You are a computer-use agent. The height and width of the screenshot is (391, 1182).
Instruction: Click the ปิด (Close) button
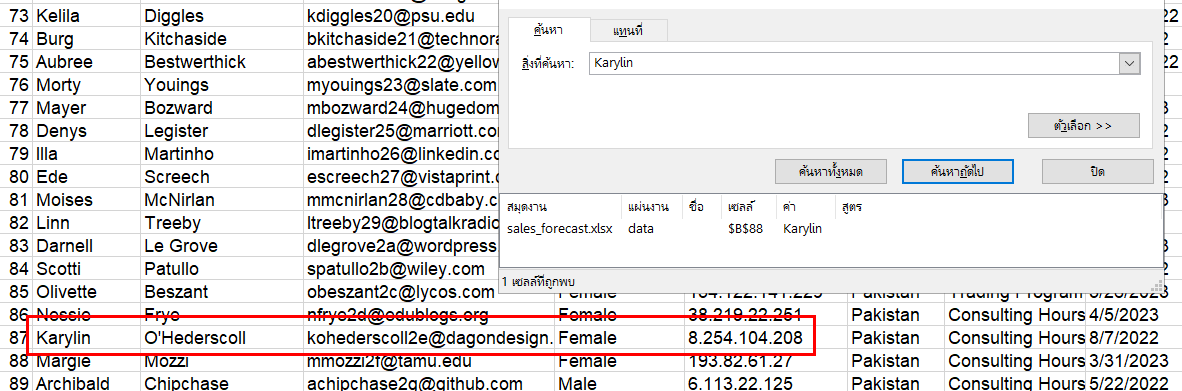[1098, 172]
